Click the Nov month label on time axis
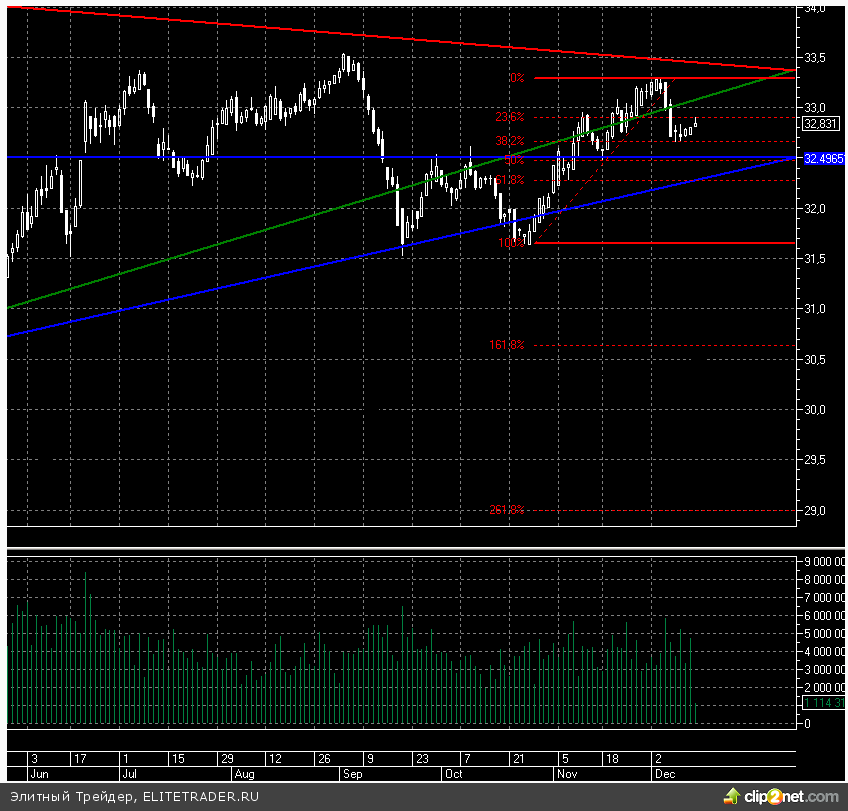Image resolution: width=848 pixels, height=811 pixels. tap(564, 773)
